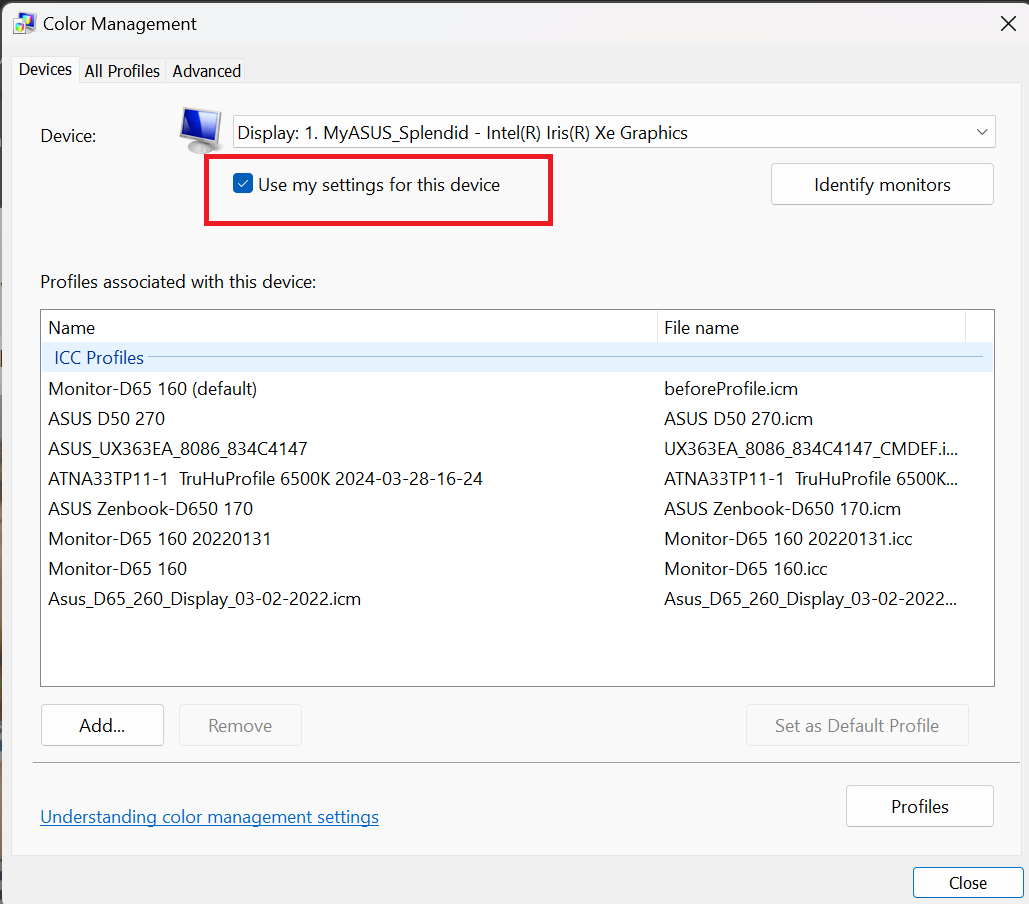
Task: Open the Profiles button menu
Action: pos(918,806)
